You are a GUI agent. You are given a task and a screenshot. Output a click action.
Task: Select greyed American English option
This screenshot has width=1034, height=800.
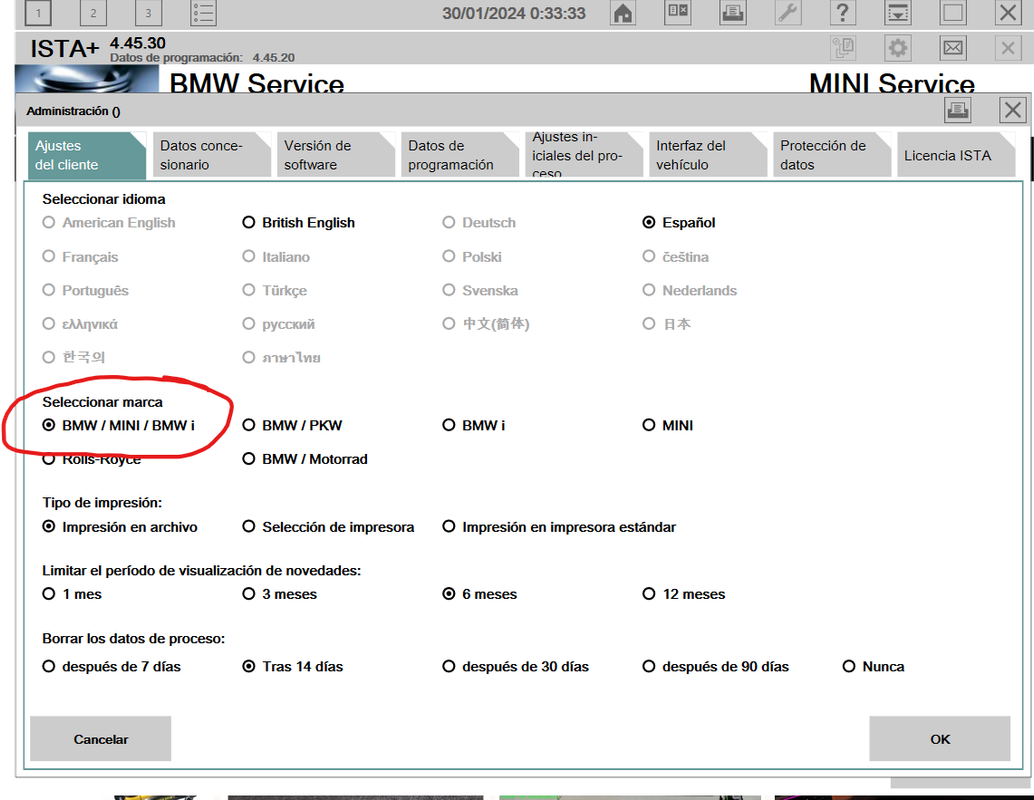click(x=109, y=222)
